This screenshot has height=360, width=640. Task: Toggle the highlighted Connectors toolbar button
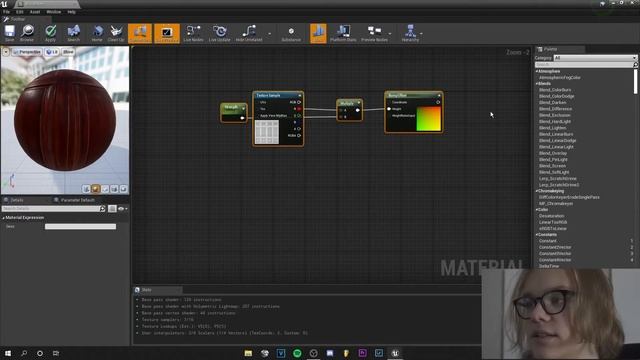coord(140,33)
